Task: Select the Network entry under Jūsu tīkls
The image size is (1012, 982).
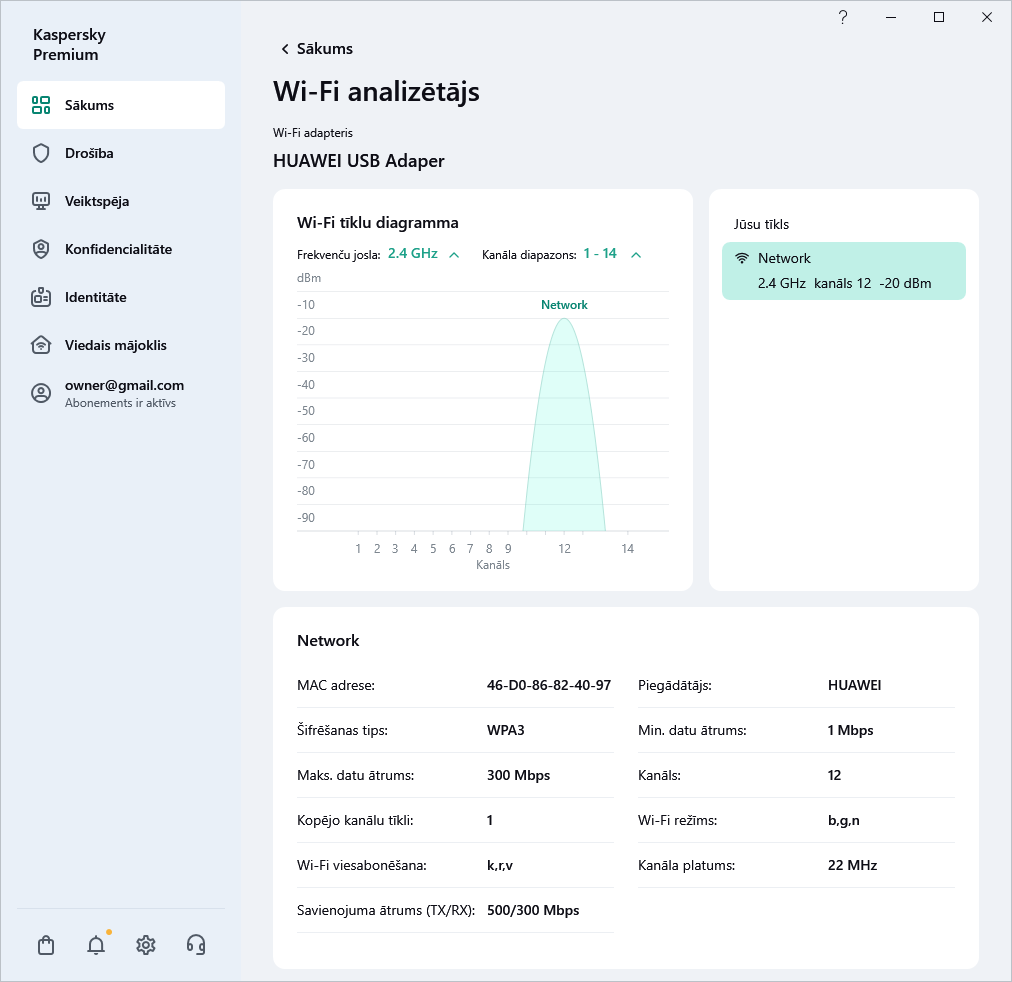Action: 843,271
